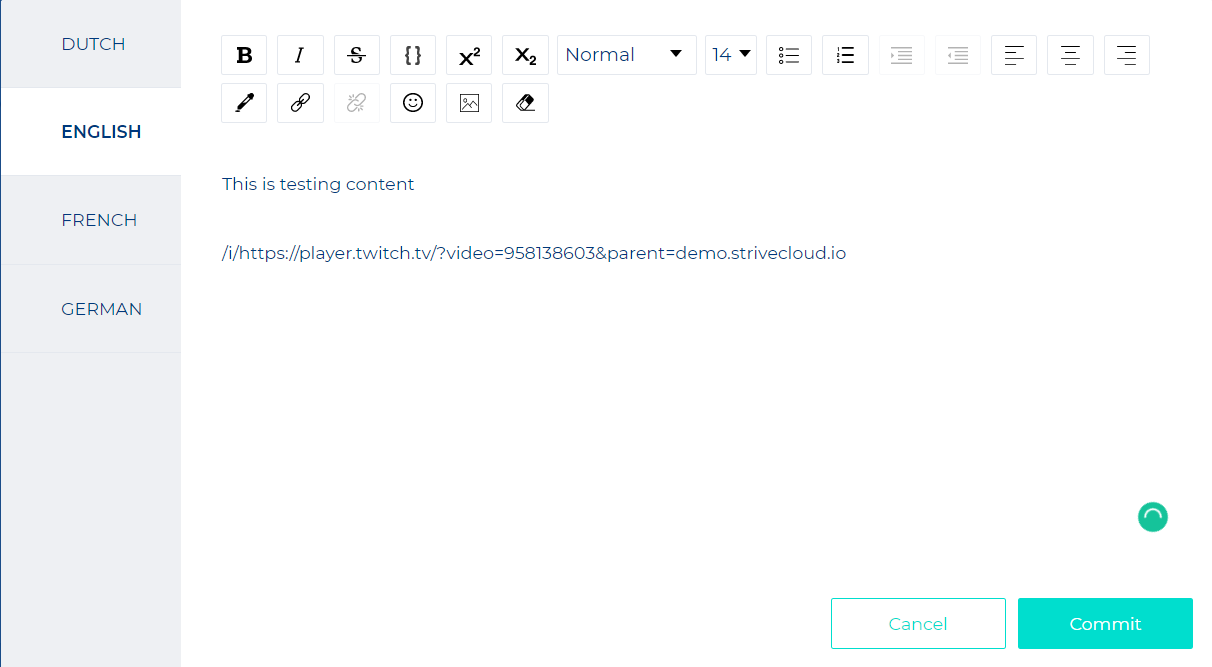This screenshot has width=1212, height=667.
Task: Click the Commit button
Action: [1105, 624]
